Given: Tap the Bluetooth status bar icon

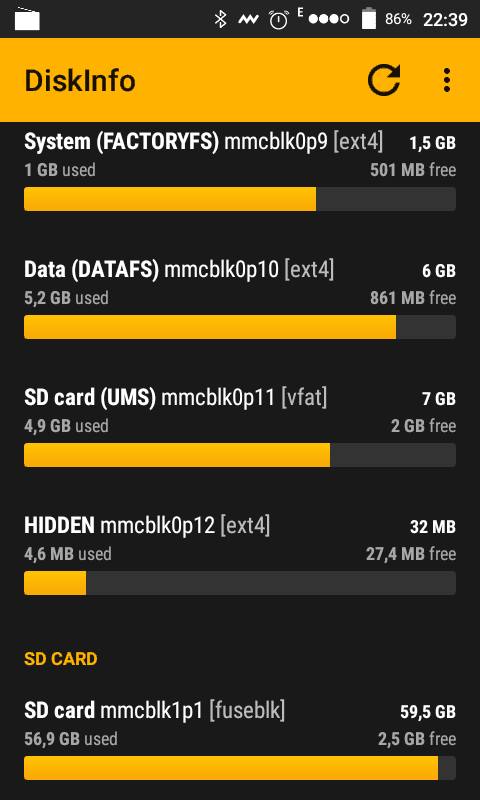Looking at the screenshot, I should [220, 19].
